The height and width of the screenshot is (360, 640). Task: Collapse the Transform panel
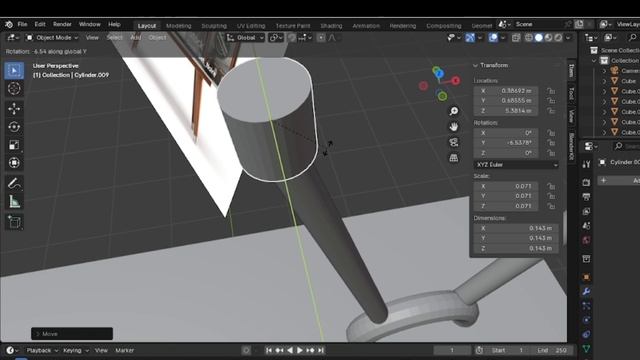(x=475, y=65)
